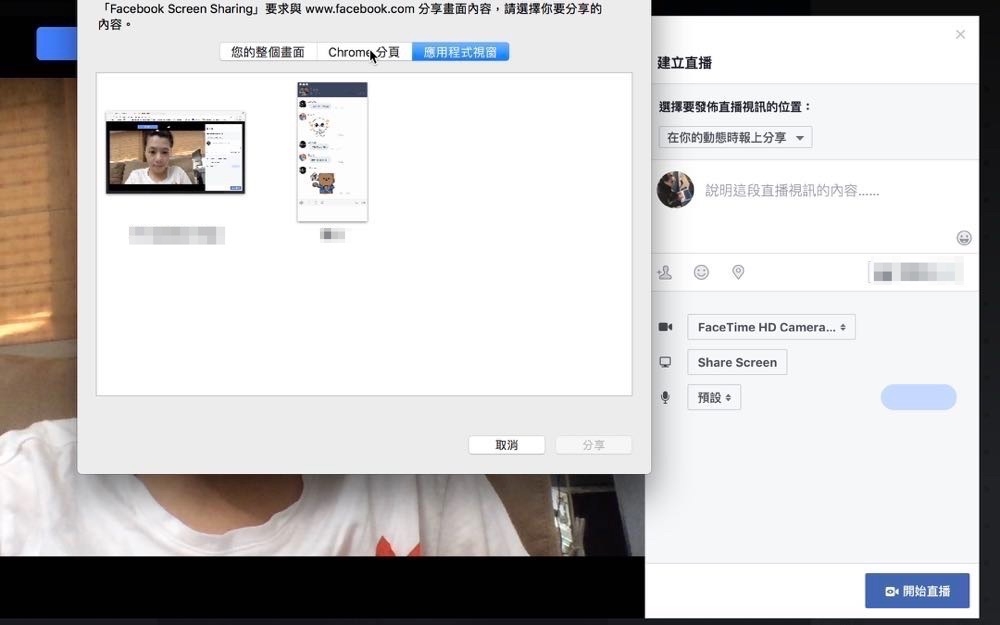Image resolution: width=1000 pixels, height=625 pixels.
Task: Open the feeling/activity smiley icon
Action: (x=701, y=272)
